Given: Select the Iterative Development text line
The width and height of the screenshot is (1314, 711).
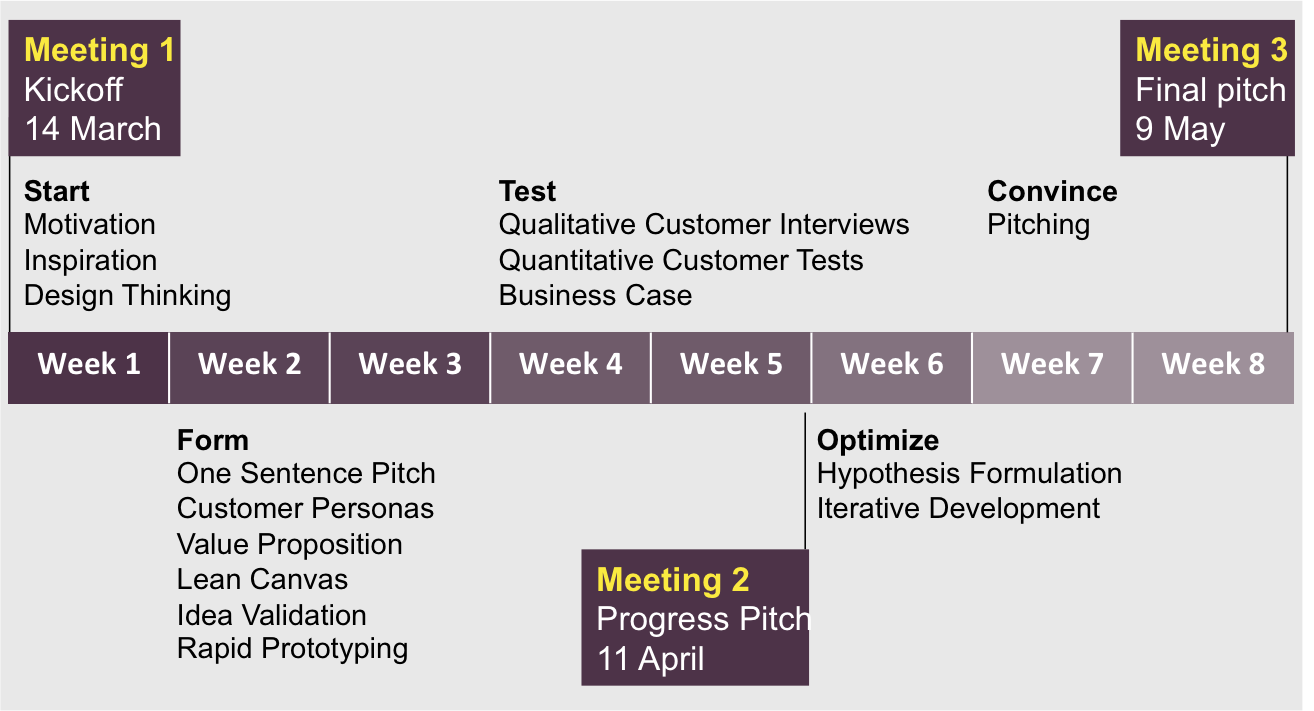Looking at the screenshot, I should (958, 509).
